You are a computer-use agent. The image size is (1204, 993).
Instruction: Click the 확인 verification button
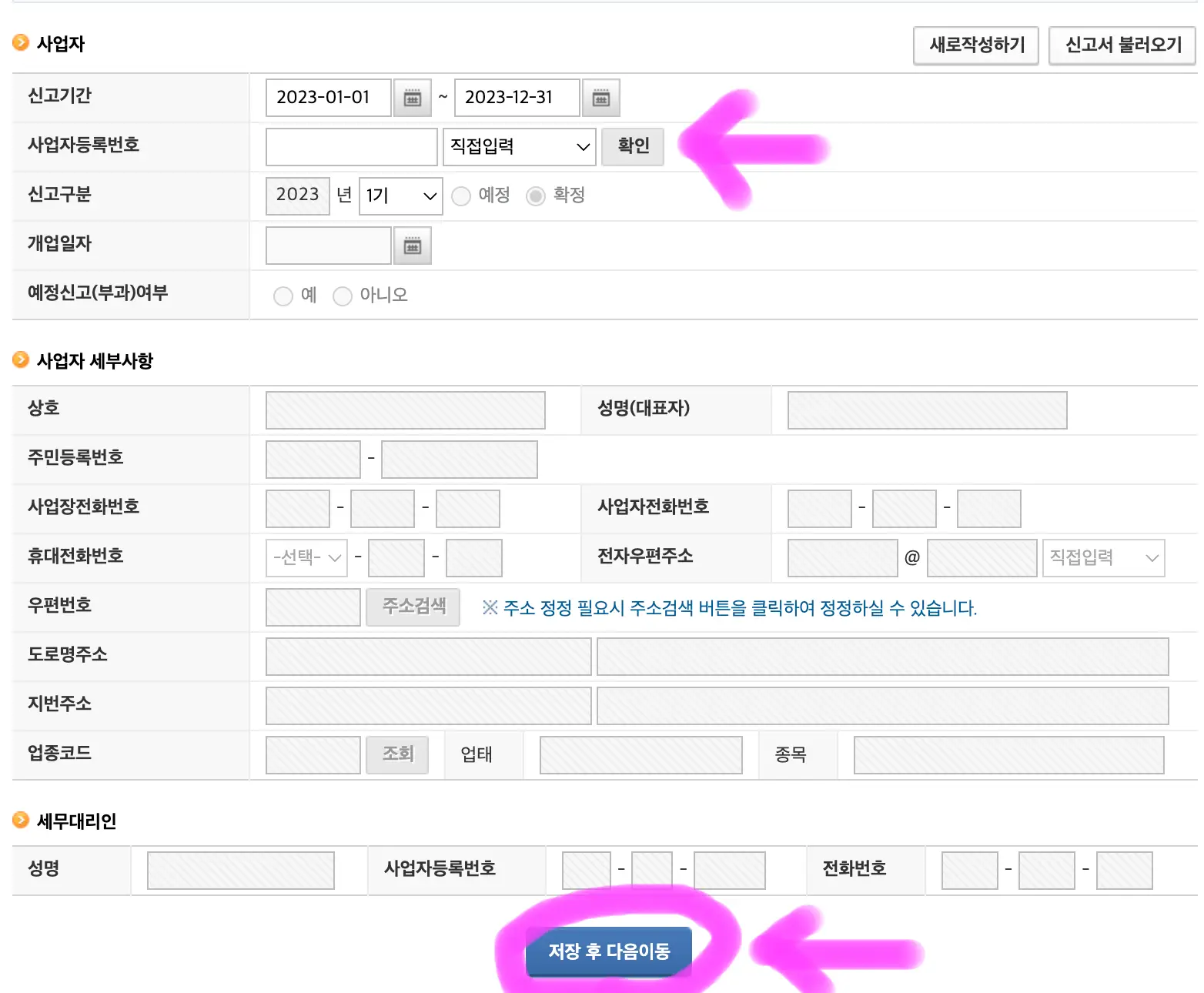point(633,146)
